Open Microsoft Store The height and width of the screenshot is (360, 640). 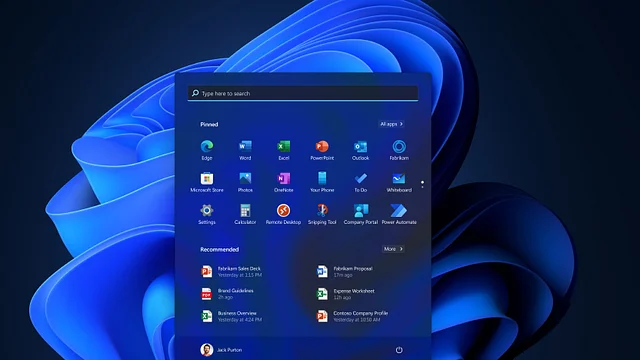click(207, 182)
